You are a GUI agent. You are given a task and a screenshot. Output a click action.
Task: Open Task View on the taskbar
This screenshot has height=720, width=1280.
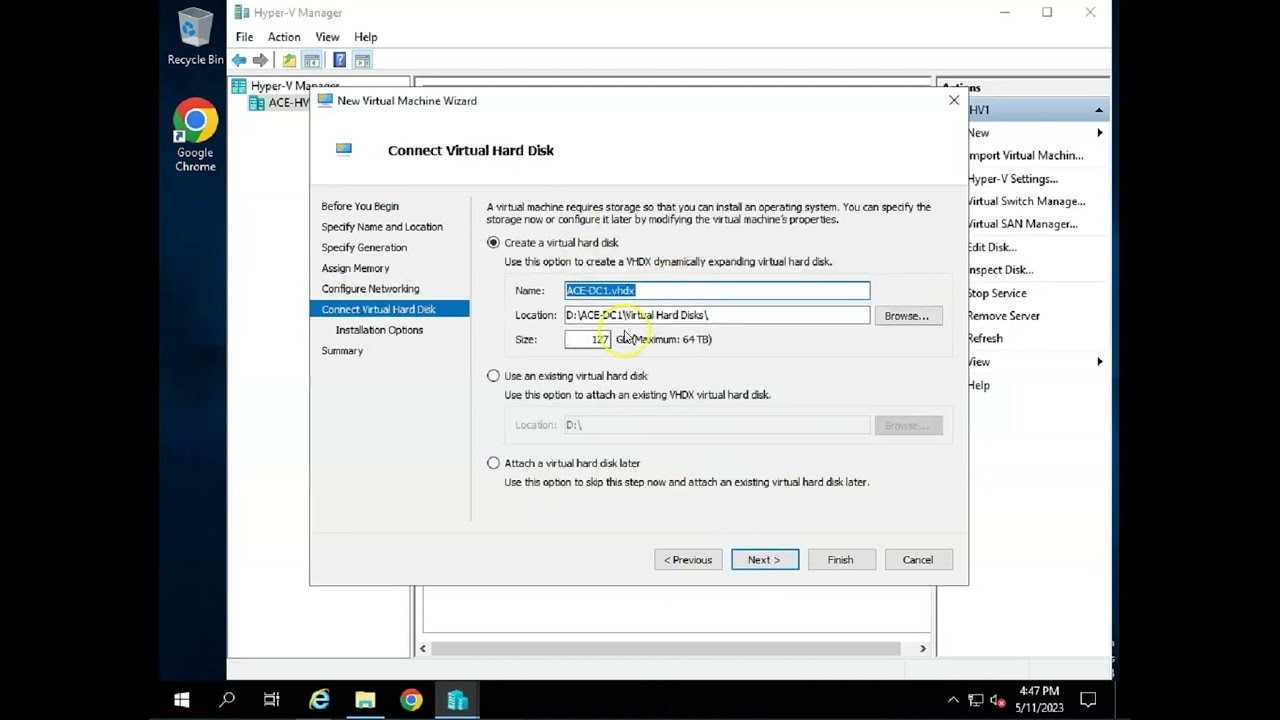[272, 700]
